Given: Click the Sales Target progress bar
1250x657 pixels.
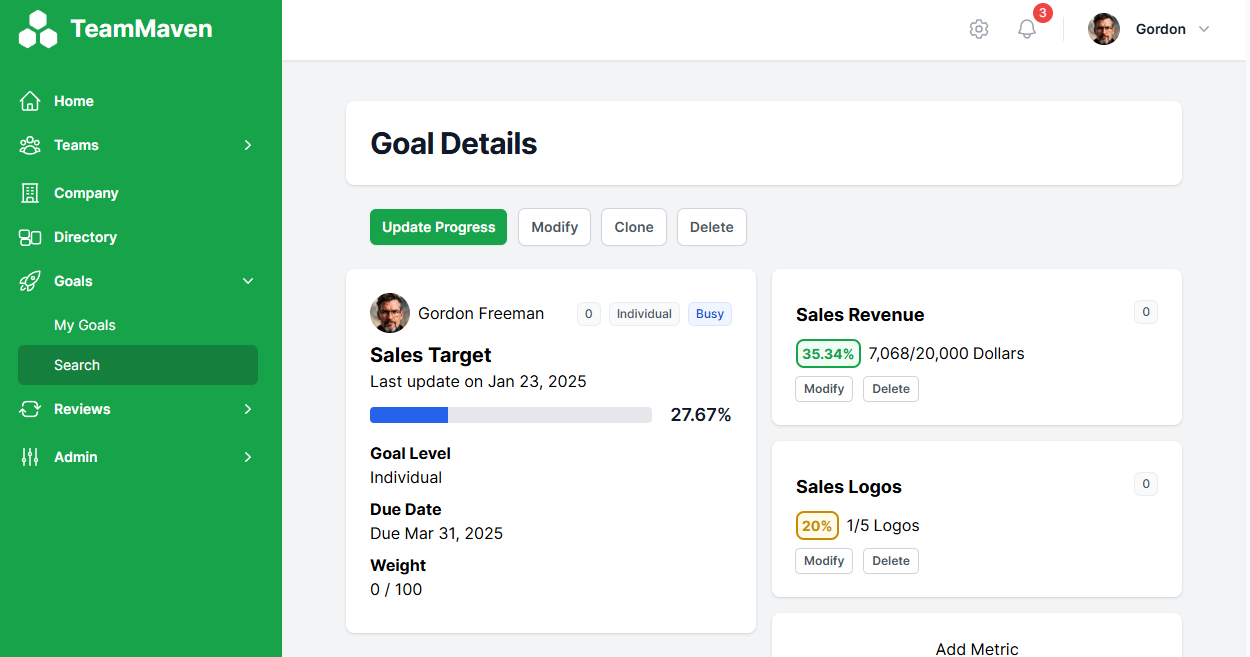Looking at the screenshot, I should (510, 415).
